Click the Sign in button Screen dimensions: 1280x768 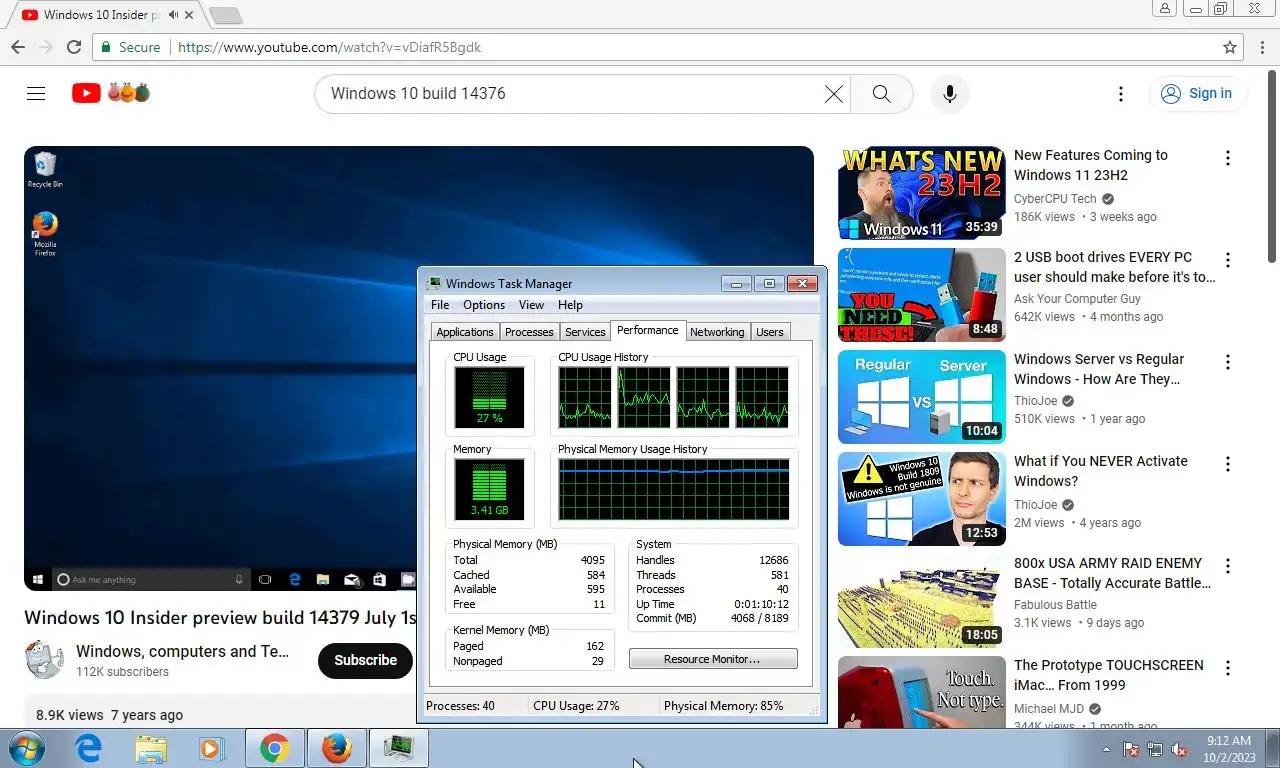click(x=1197, y=93)
